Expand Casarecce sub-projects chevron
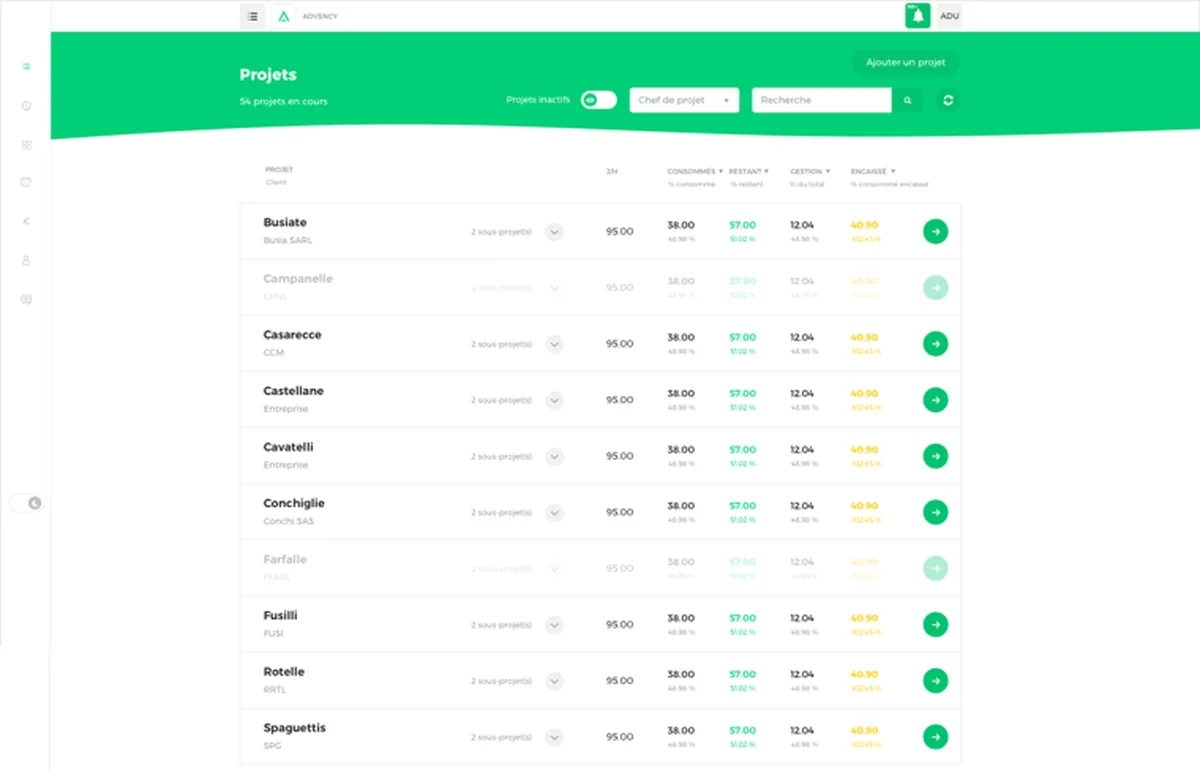 pos(555,344)
